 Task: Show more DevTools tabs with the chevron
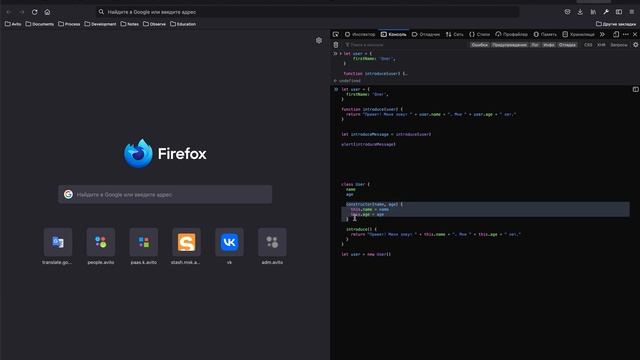click(602, 34)
